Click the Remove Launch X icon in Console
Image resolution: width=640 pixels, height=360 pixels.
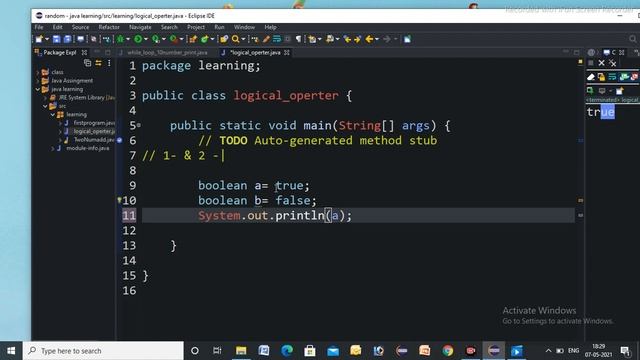click(x=601, y=63)
